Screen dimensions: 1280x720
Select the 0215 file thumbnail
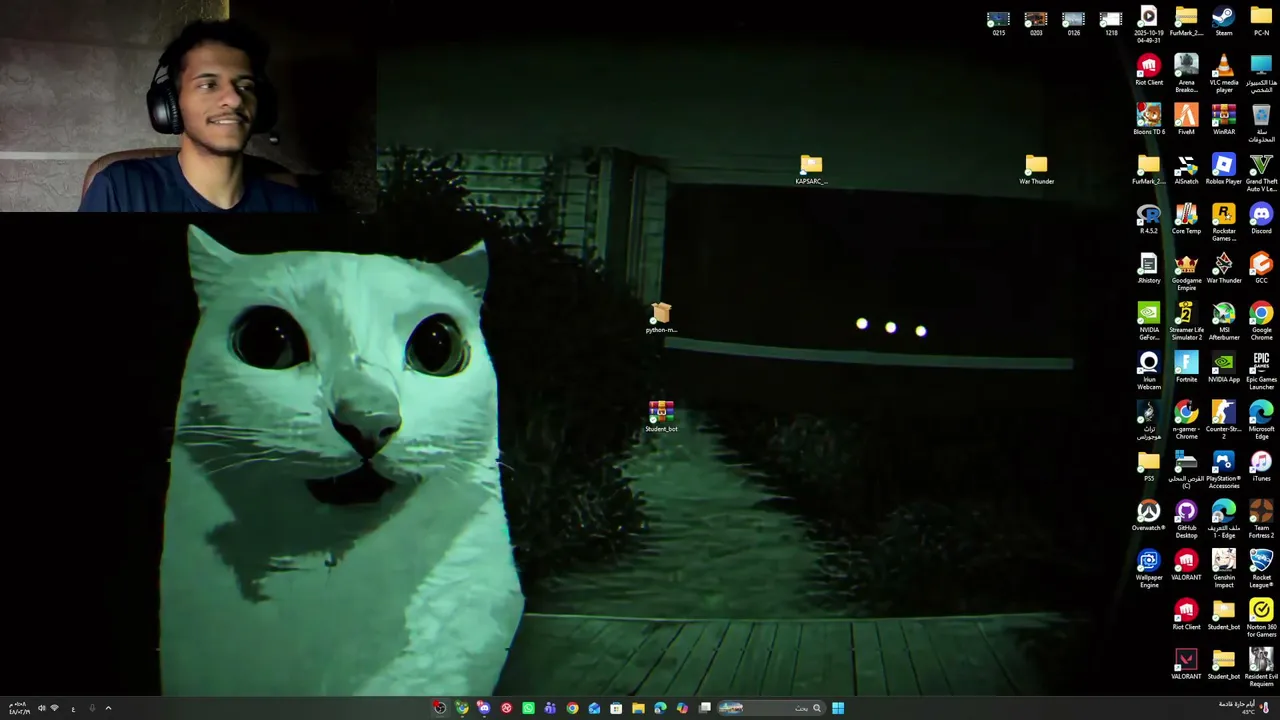(998, 24)
